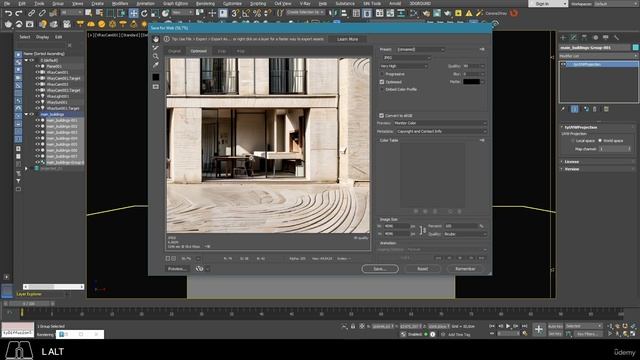The height and width of the screenshot is (360, 640).
Task: Click the large plus button near playback controls
Action: point(539,329)
